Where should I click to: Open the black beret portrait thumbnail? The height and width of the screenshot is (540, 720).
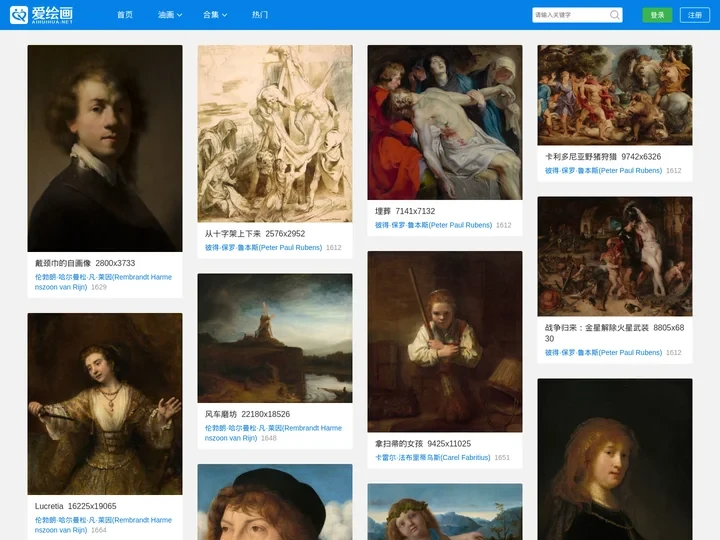coord(275,502)
